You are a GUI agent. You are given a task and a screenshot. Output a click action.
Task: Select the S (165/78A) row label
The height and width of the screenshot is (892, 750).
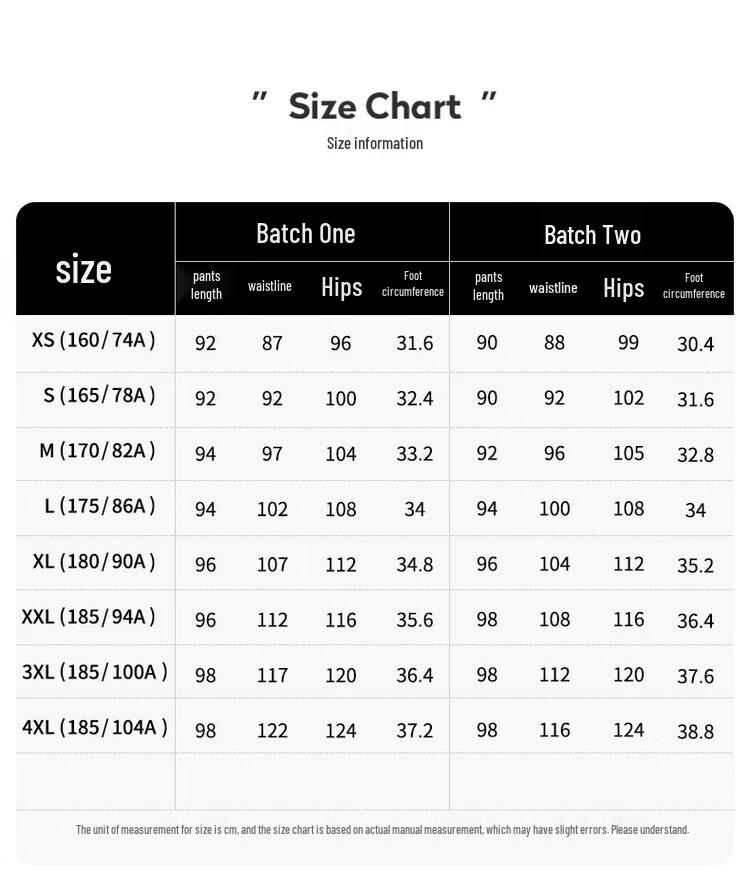pyautogui.click(x=100, y=395)
